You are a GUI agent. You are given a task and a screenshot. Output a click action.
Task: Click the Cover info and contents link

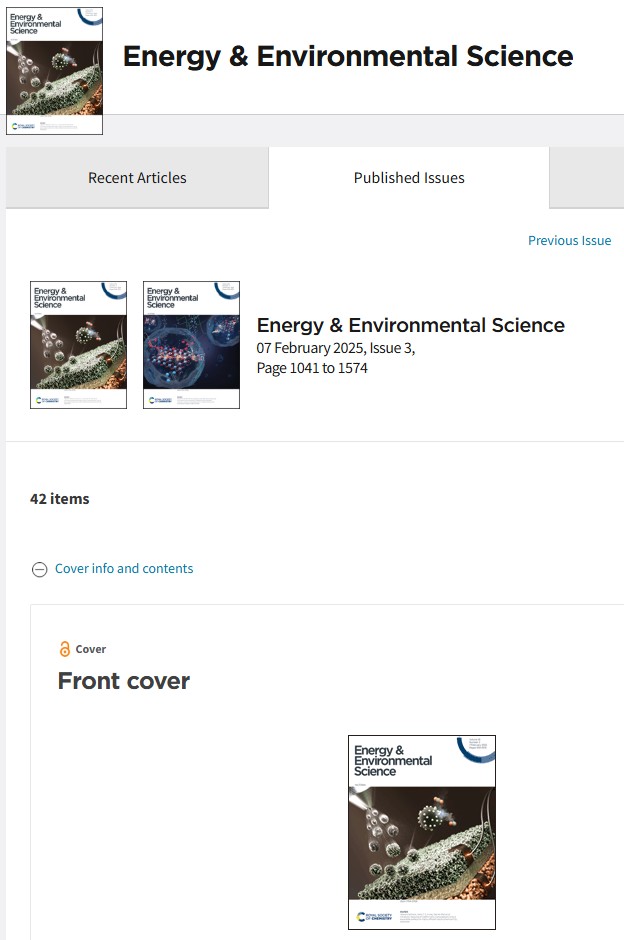124,568
